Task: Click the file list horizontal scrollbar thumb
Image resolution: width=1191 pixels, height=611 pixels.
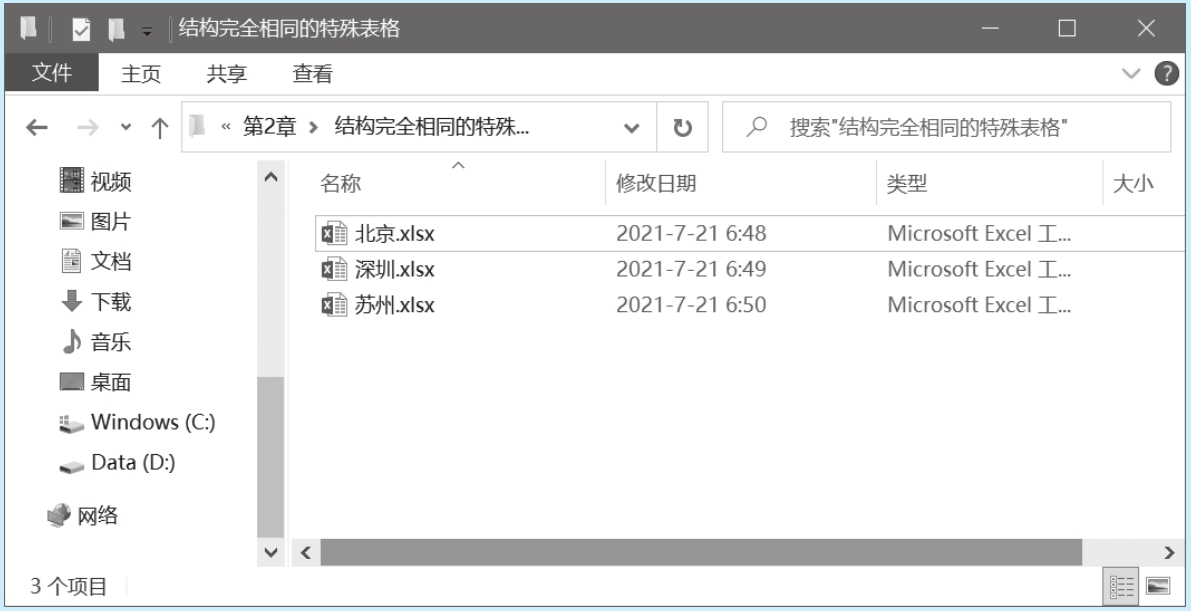Action: (x=701, y=552)
